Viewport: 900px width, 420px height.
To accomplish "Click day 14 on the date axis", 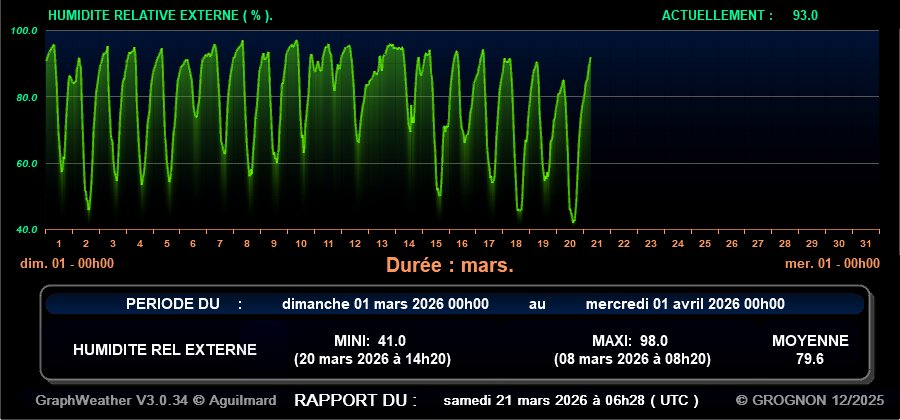I will coord(408,243).
